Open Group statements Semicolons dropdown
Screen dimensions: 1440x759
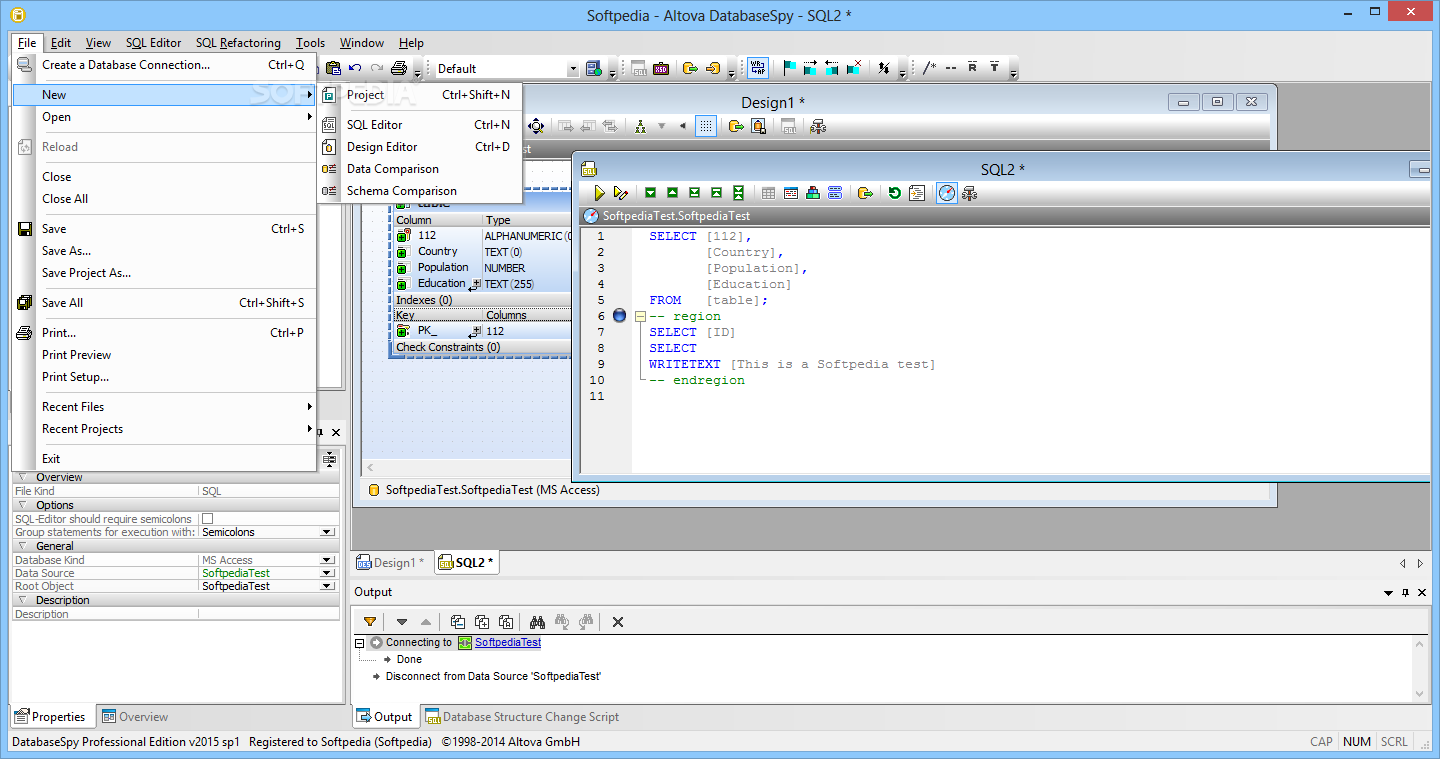click(x=327, y=532)
